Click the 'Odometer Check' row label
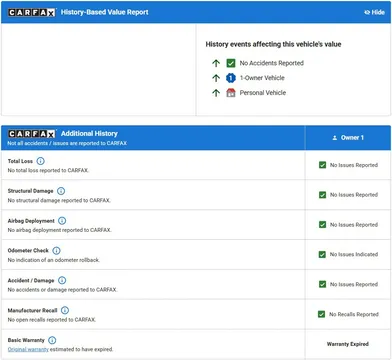This screenshot has width=392, height=360. point(28,251)
